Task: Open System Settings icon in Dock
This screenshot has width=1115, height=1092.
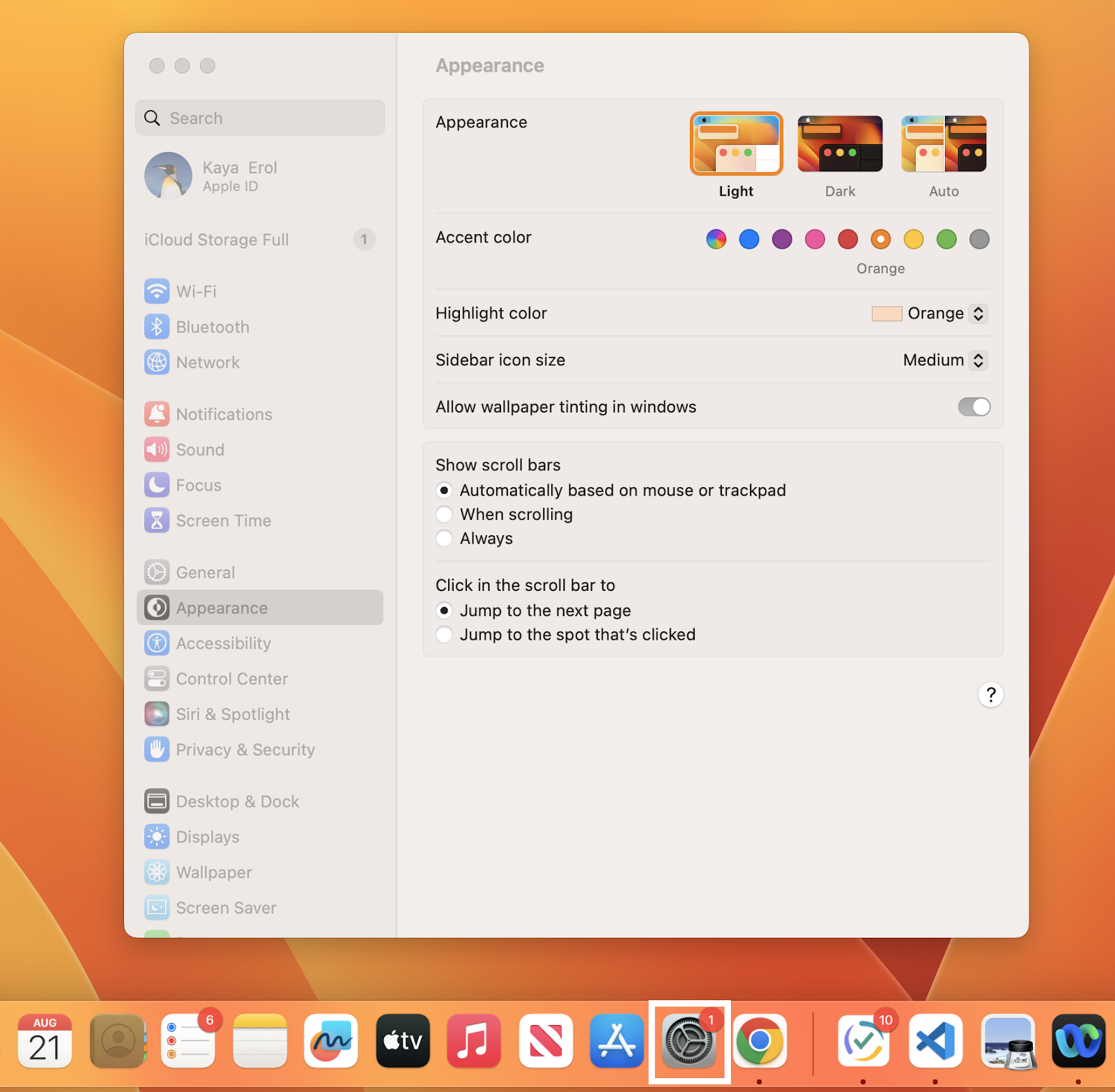Action: point(689,1041)
